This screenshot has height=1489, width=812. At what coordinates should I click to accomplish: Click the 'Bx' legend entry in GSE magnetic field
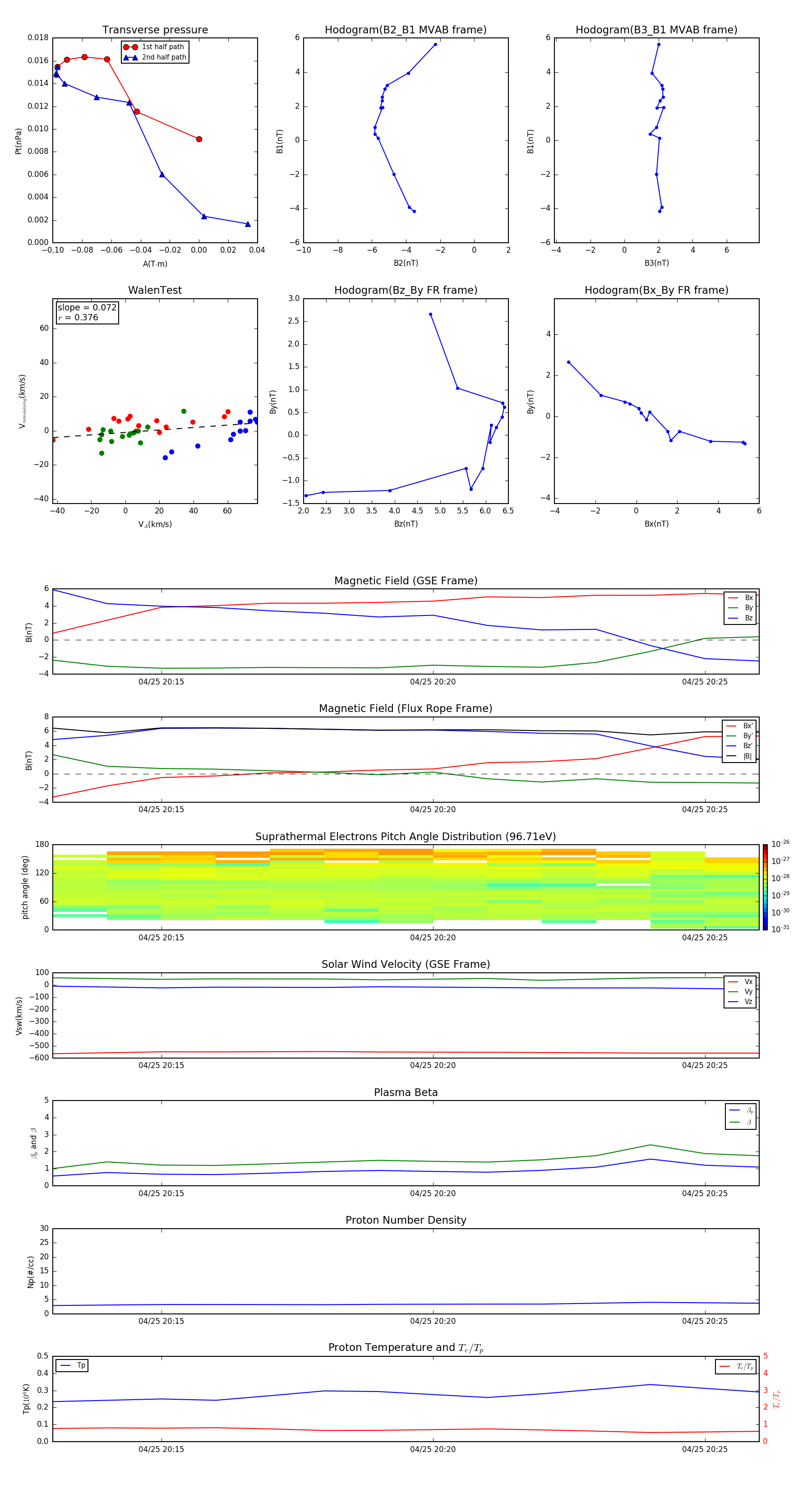point(740,598)
